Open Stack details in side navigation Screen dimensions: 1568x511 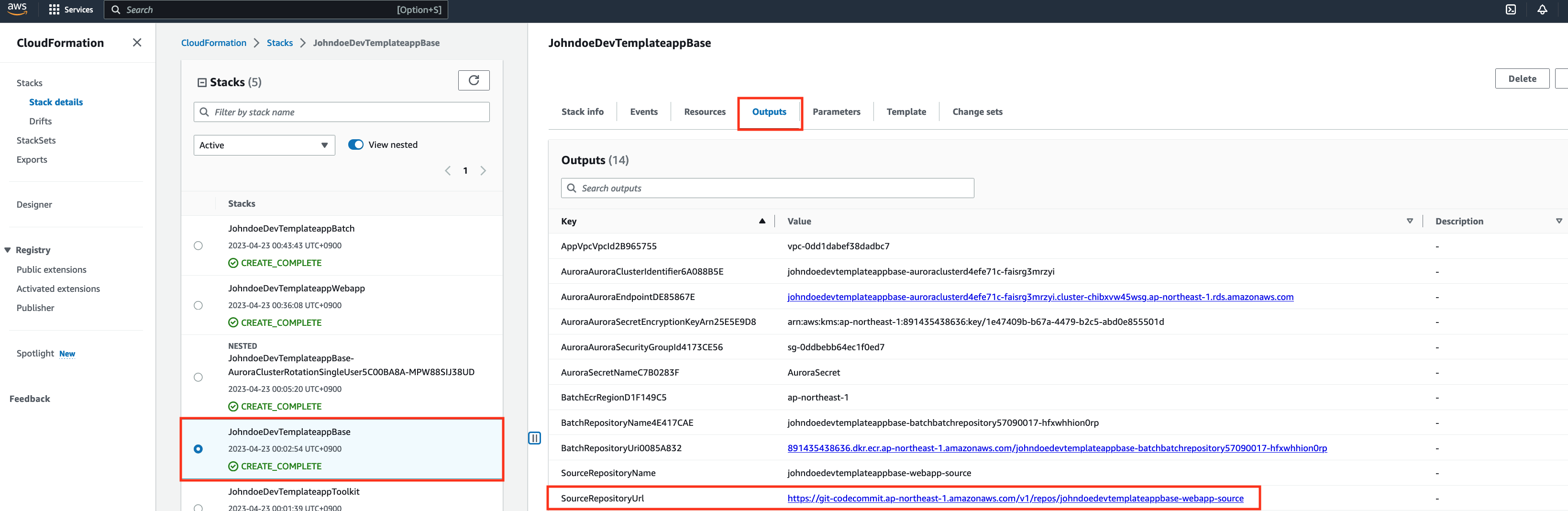click(56, 102)
